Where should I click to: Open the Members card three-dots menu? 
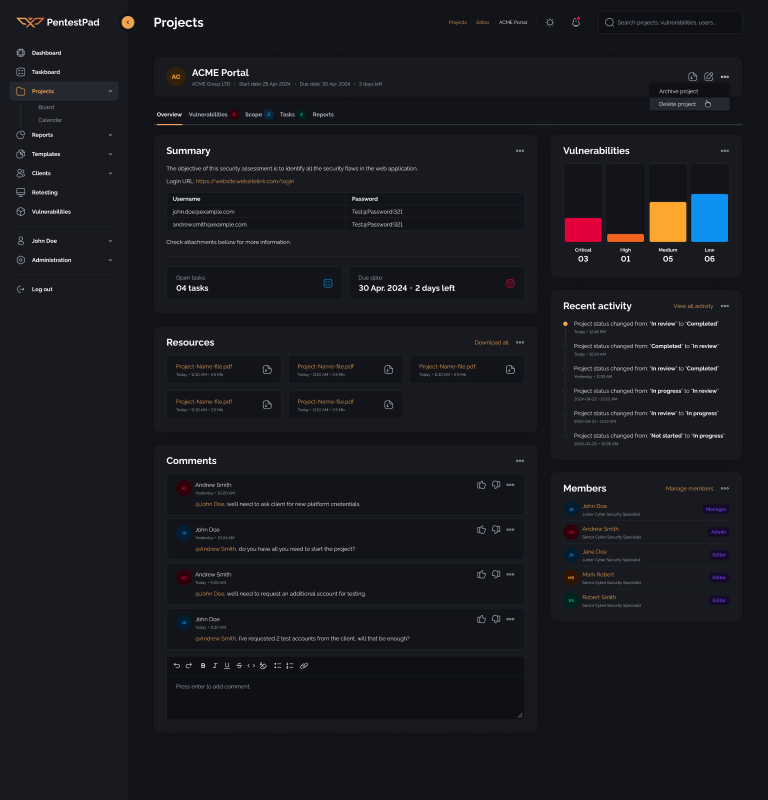pyautogui.click(x=725, y=489)
